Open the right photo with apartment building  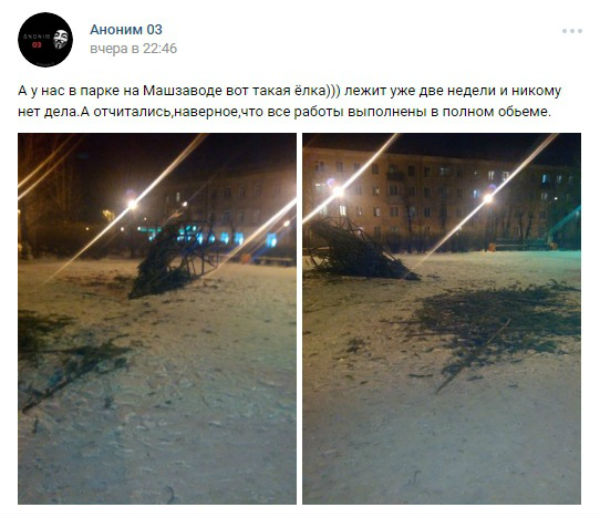pyautogui.click(x=442, y=318)
